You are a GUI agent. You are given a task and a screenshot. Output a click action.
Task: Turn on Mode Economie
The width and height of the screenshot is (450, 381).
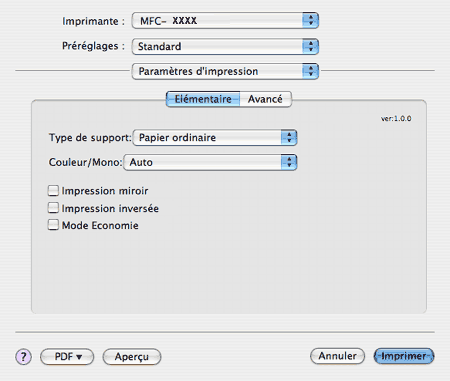pos(53,225)
